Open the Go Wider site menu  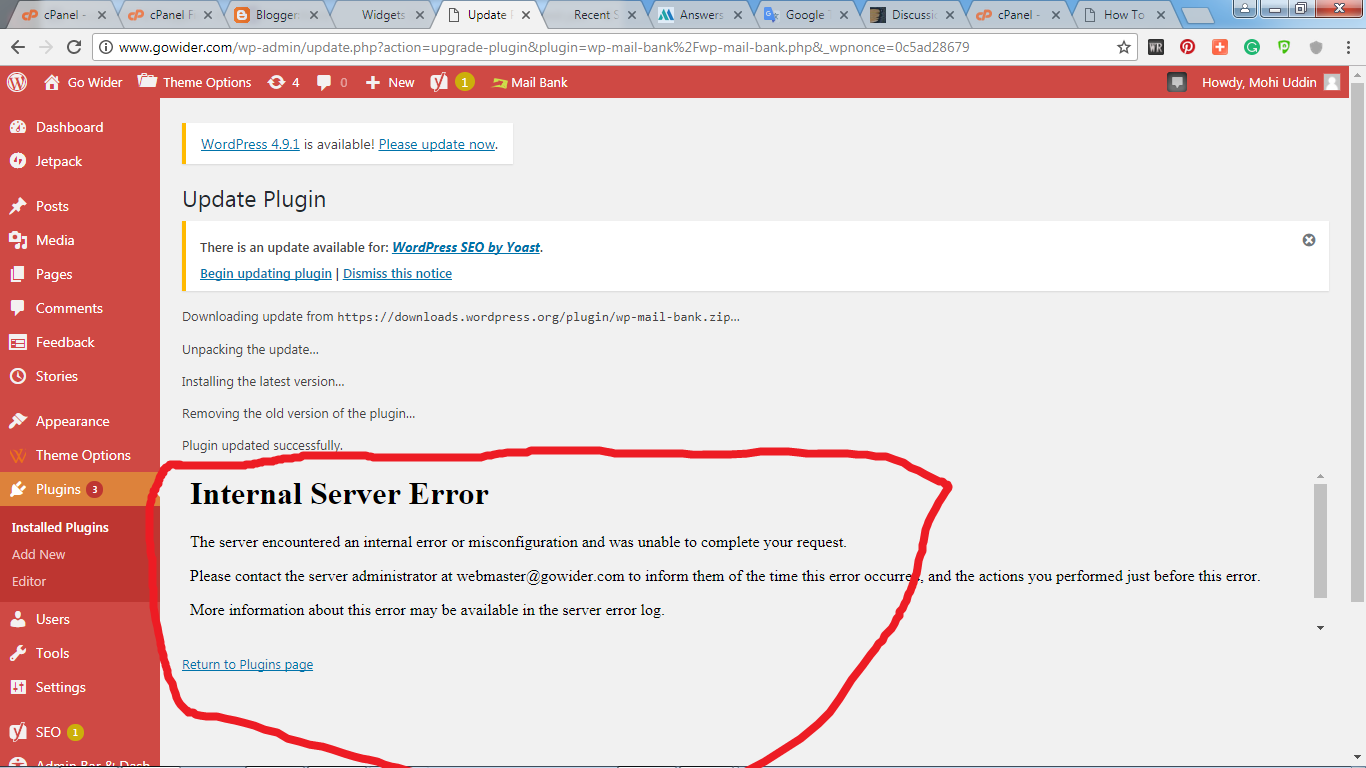coord(83,82)
